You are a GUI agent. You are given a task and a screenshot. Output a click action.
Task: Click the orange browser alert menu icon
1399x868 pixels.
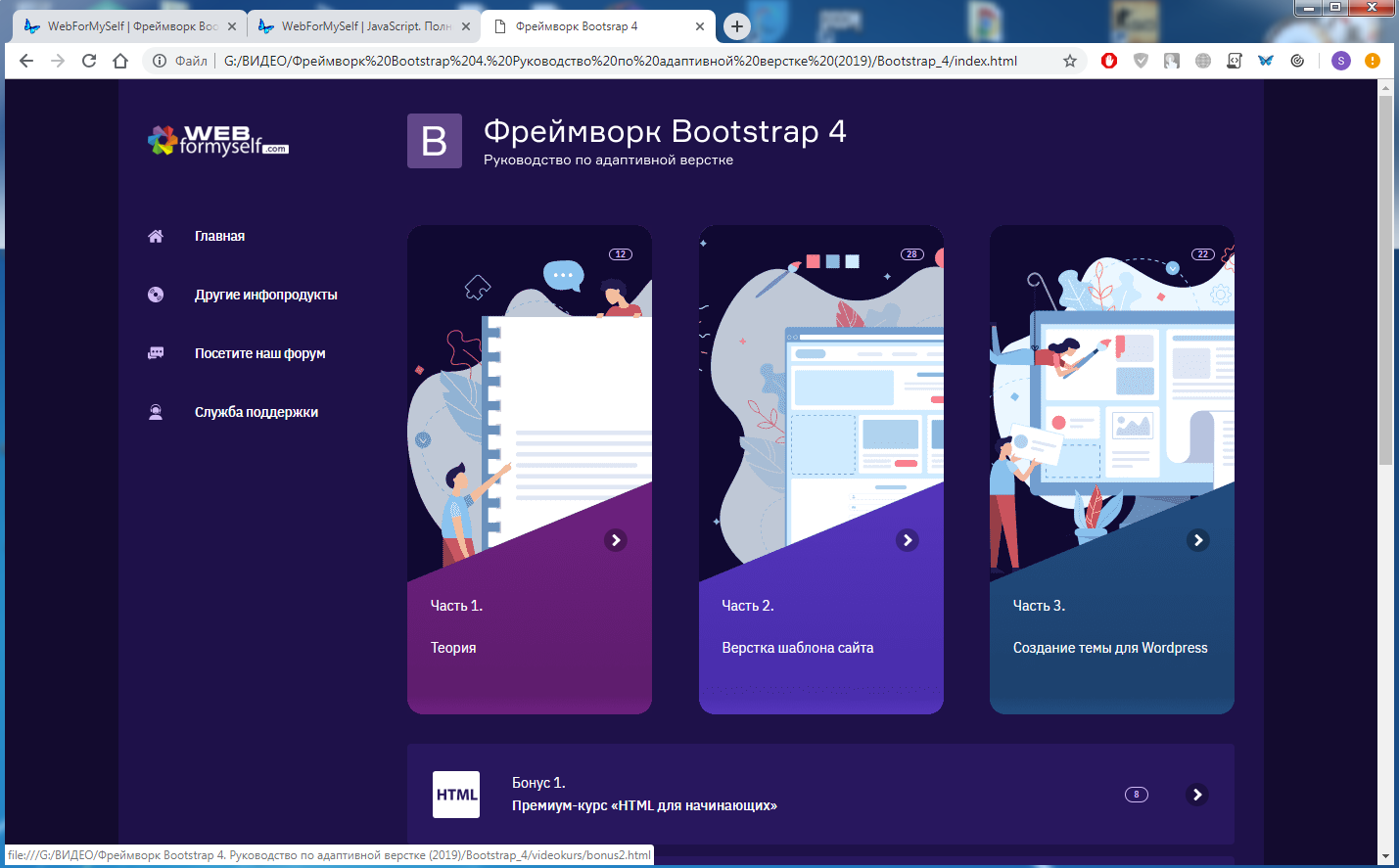pyautogui.click(x=1373, y=61)
